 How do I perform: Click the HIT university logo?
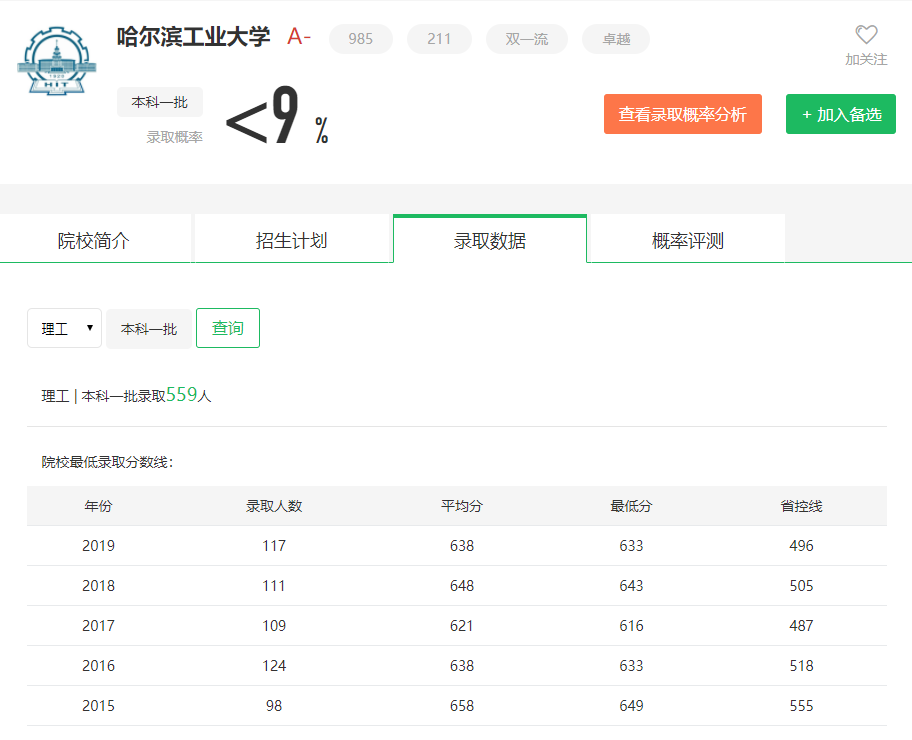[56, 61]
